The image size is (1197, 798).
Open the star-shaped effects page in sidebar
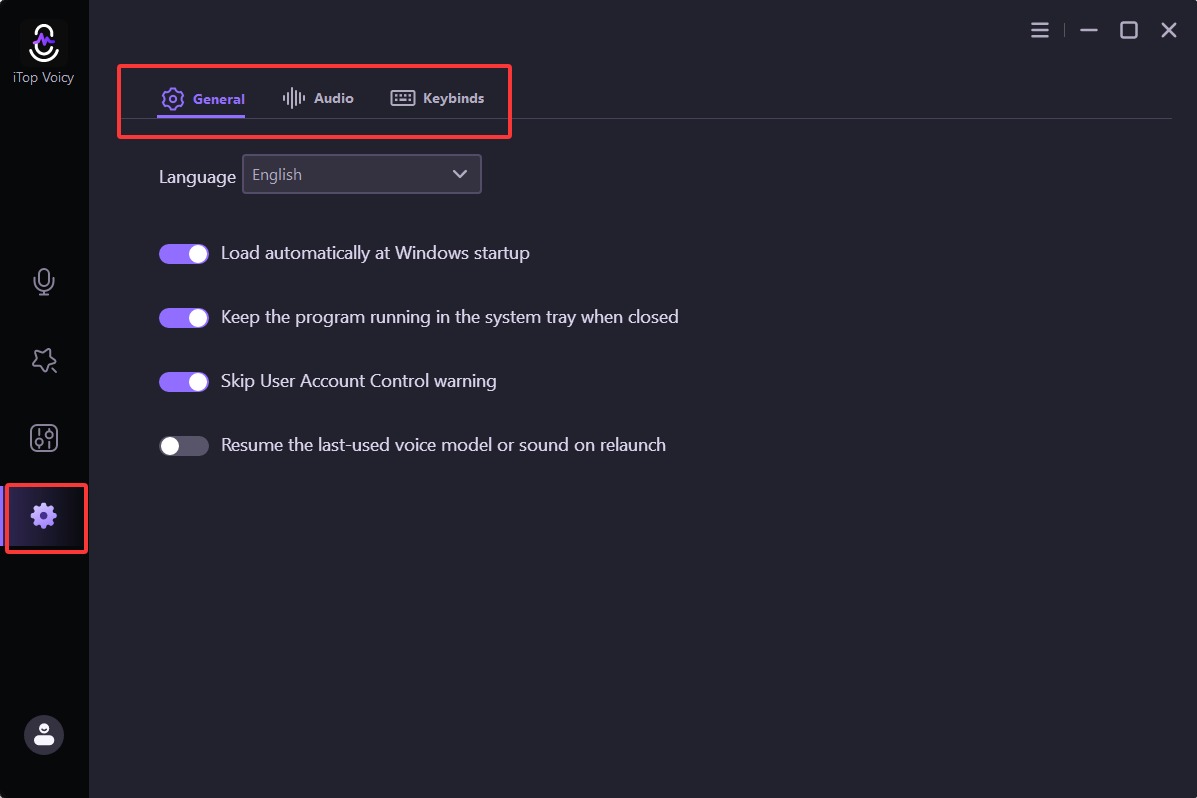(44, 360)
